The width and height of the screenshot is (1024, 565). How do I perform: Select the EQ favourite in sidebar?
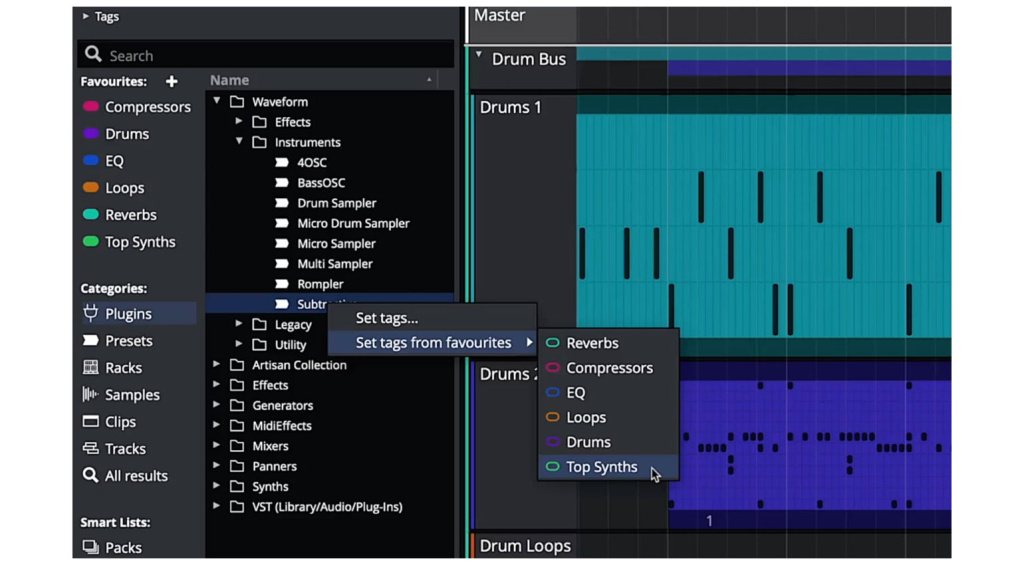click(x=103, y=161)
